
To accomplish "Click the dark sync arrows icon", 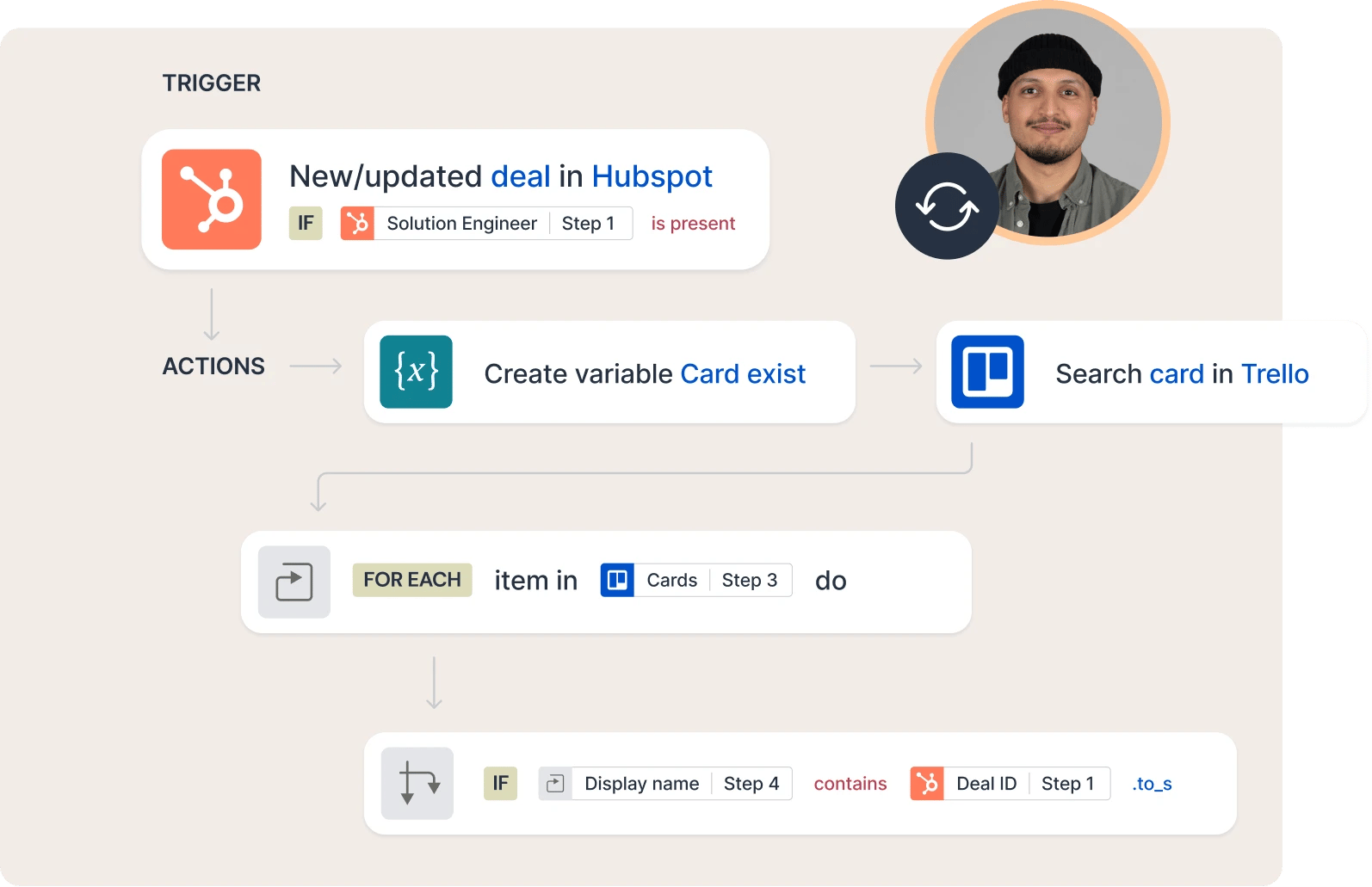I will pyautogui.click(x=948, y=206).
